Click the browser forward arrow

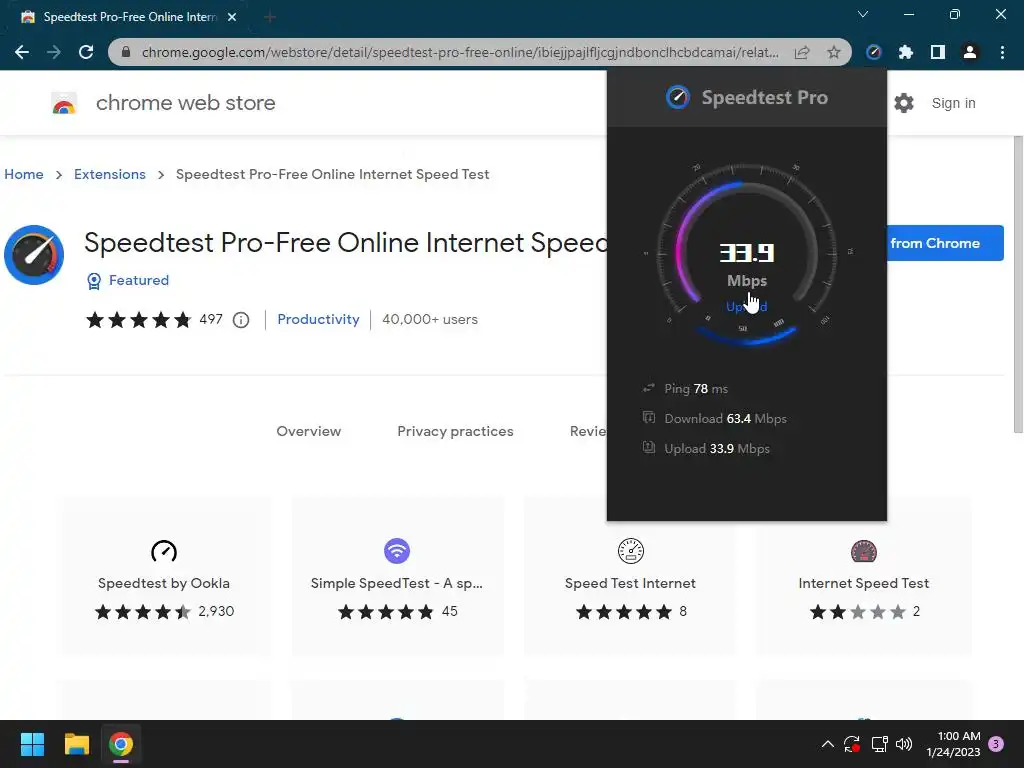tap(54, 52)
